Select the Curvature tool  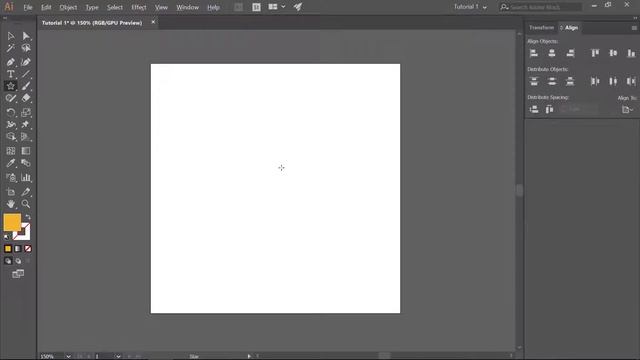tap(26, 62)
